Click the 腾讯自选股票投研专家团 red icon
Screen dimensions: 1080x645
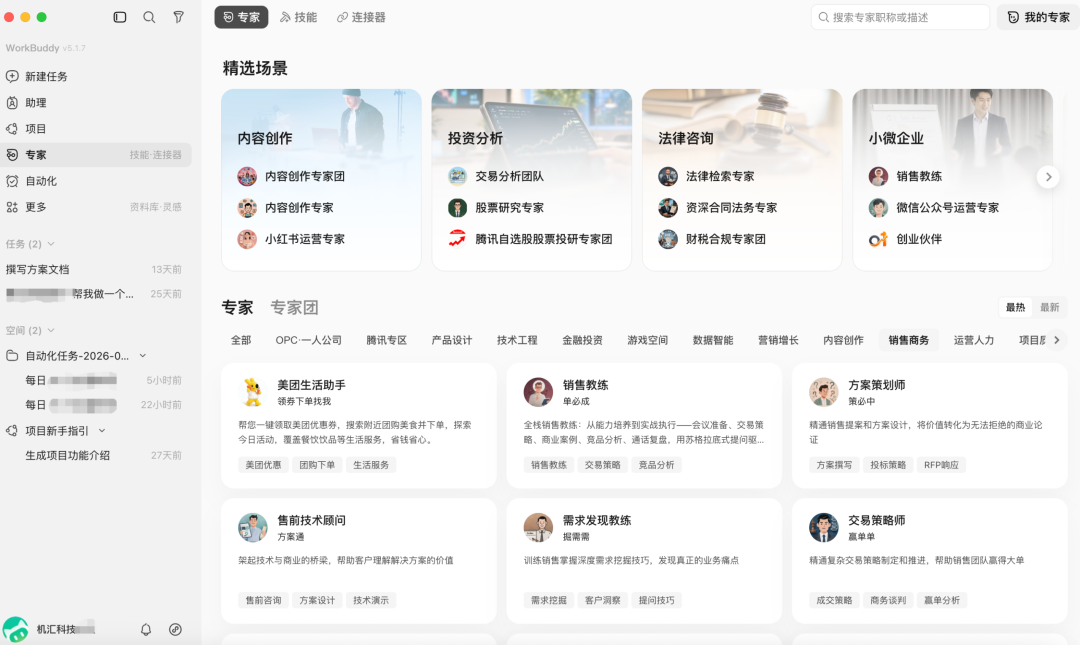[x=457, y=239]
